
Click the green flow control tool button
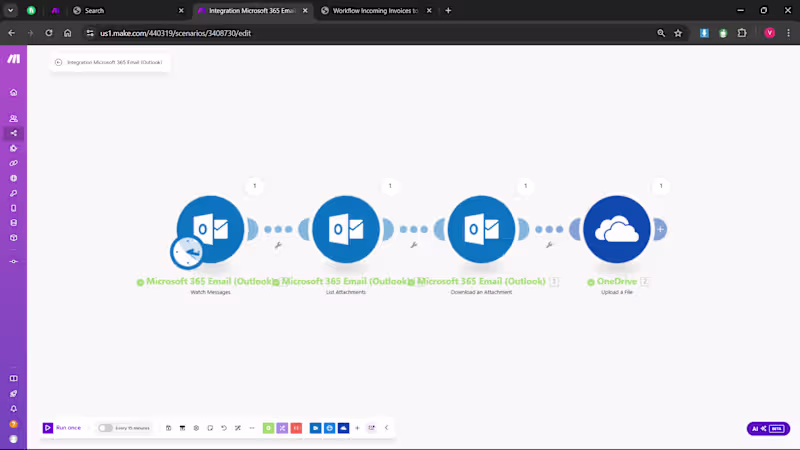pyautogui.click(x=268, y=428)
